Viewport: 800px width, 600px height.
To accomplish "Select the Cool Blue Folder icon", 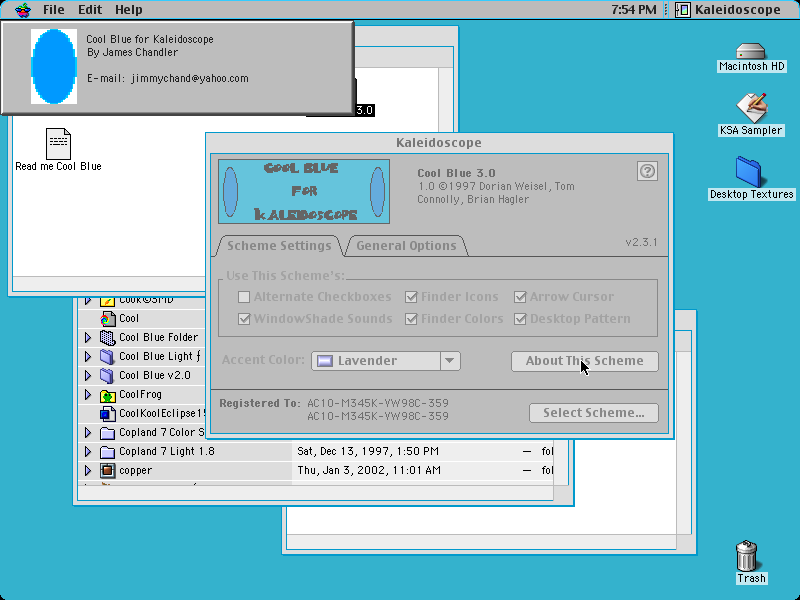I will pyautogui.click(x=107, y=337).
